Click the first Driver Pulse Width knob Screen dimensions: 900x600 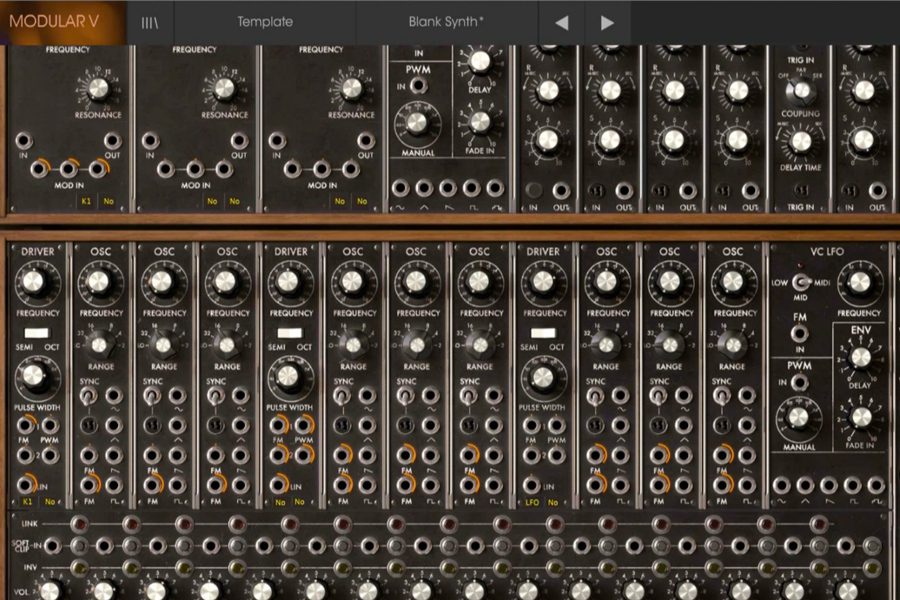tap(35, 376)
